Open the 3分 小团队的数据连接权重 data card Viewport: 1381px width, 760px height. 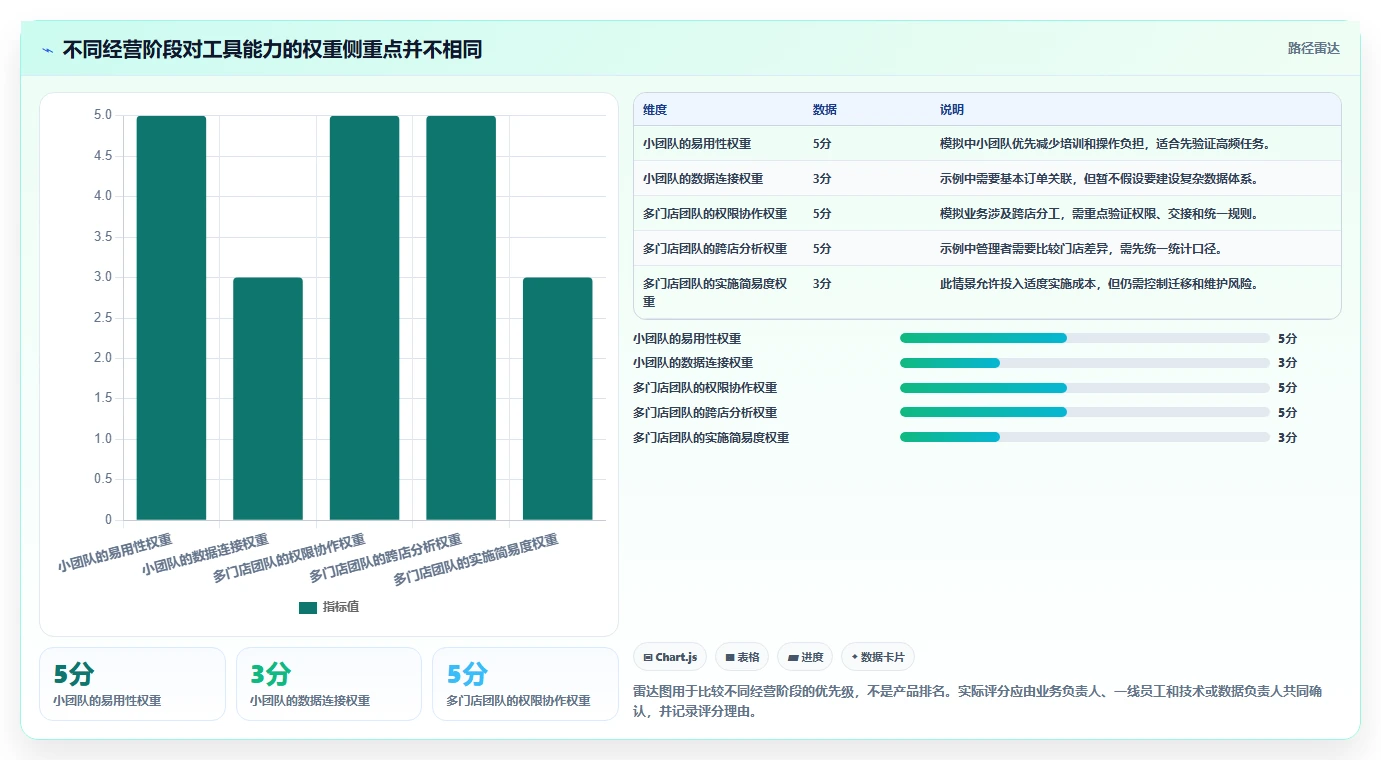click(x=329, y=684)
